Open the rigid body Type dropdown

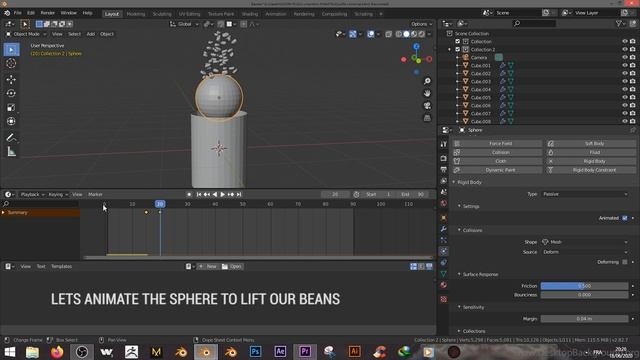point(585,194)
